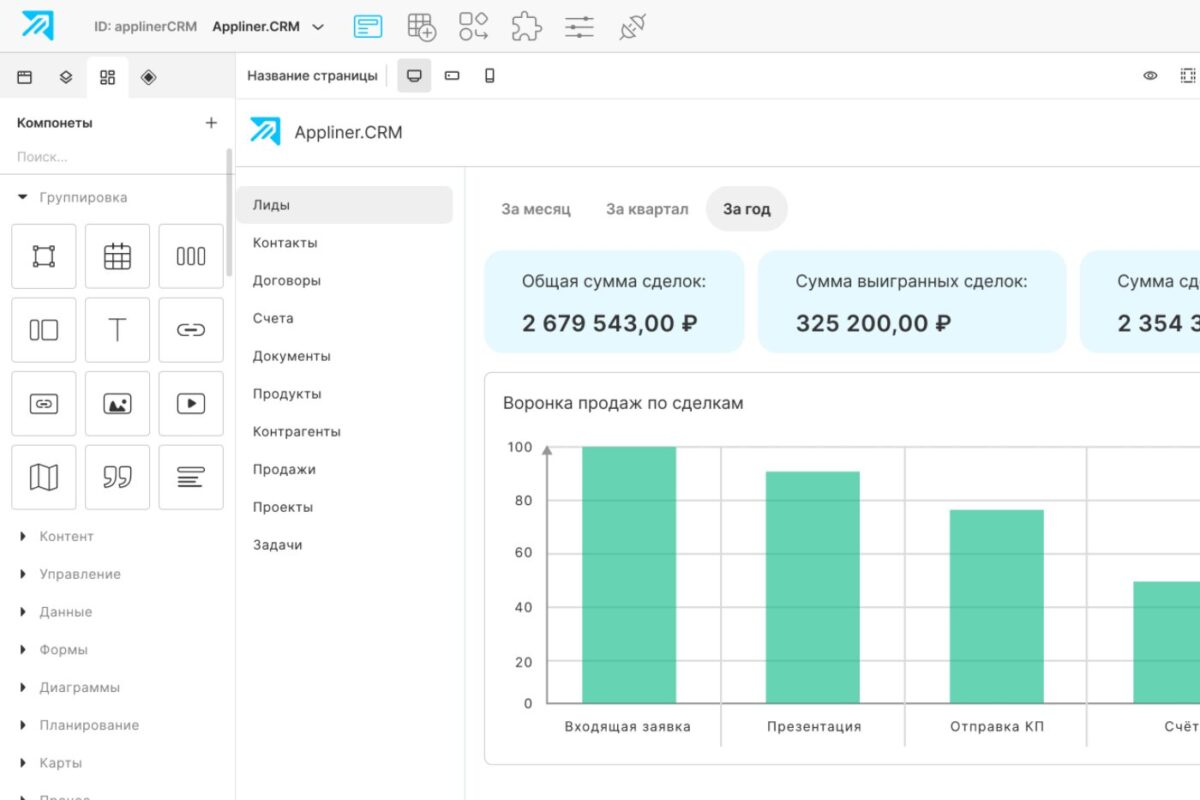Toggle the dashed outline borders view
Screen dimensions: 1200x800
[x=1188, y=76]
